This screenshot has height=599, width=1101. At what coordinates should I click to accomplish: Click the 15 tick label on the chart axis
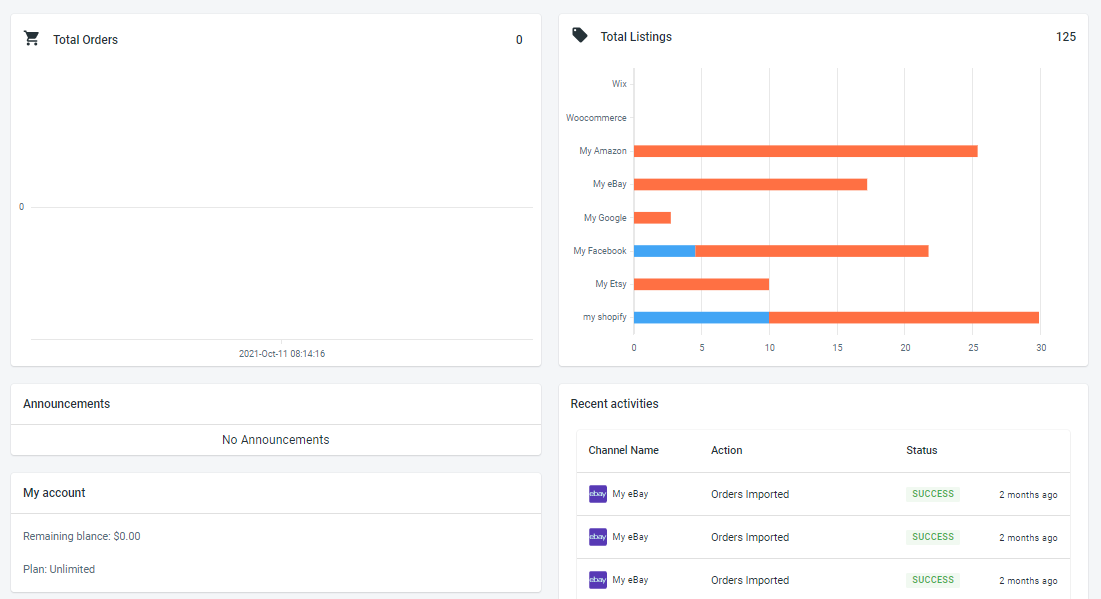(837, 348)
